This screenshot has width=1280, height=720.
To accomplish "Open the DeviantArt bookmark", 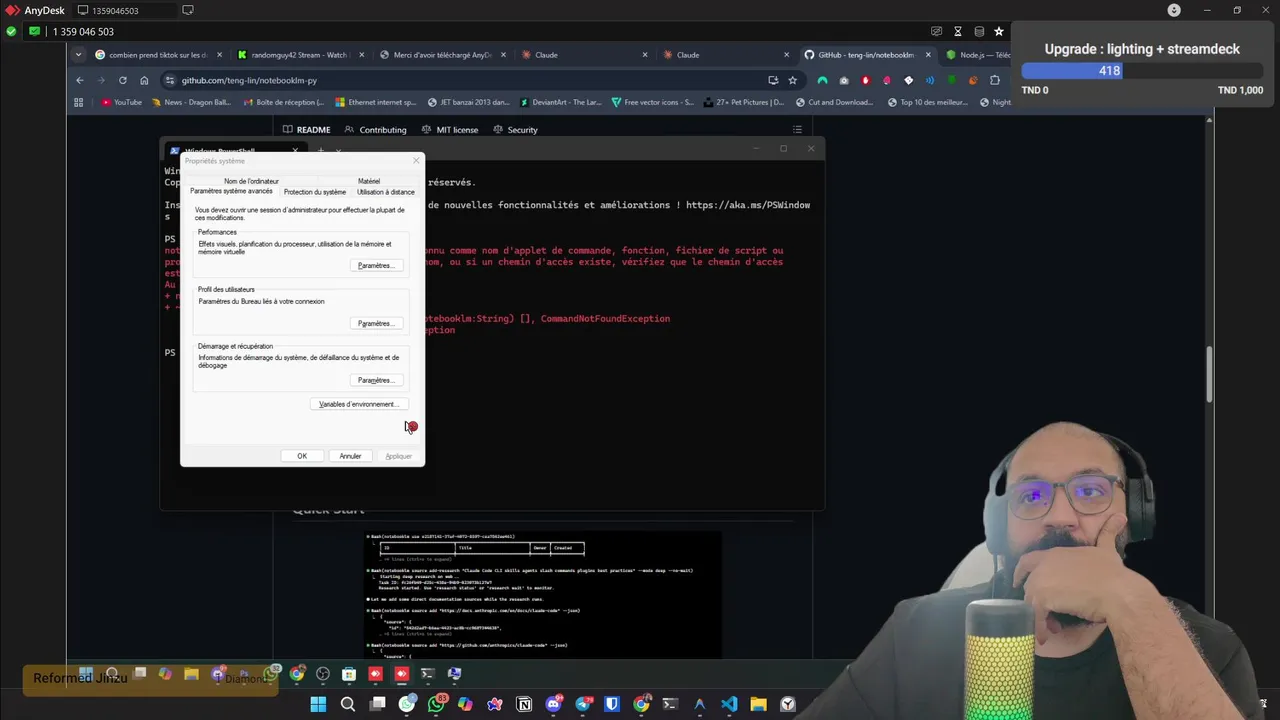I will coord(559,102).
